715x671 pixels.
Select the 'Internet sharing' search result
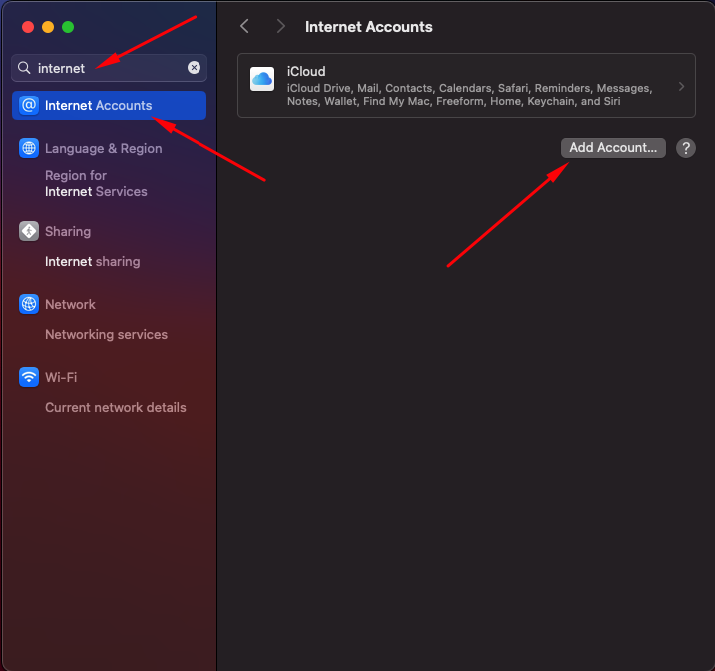93,262
